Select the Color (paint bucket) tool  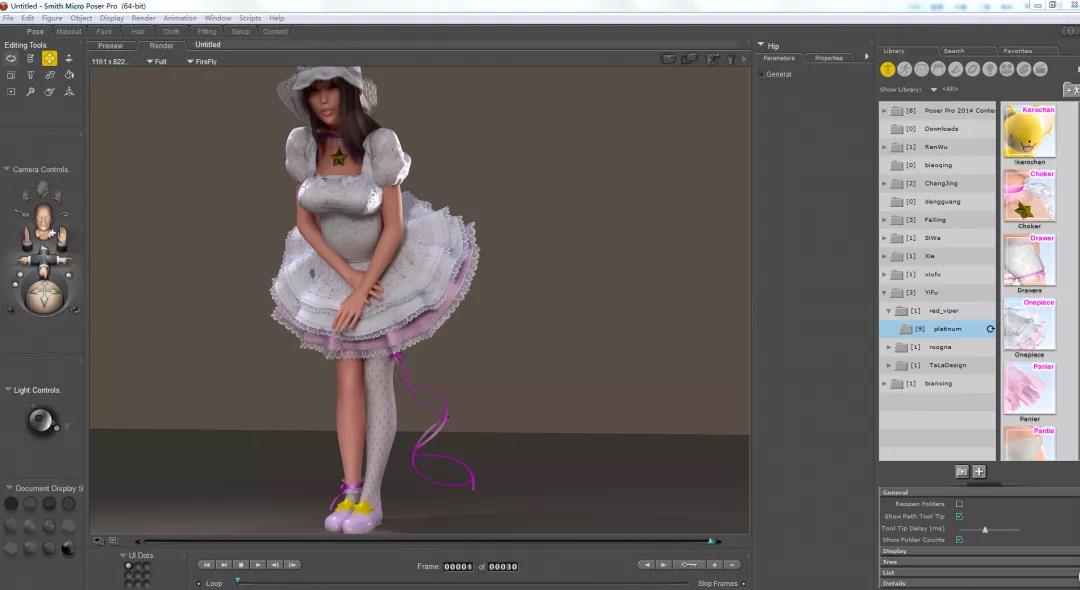69,75
